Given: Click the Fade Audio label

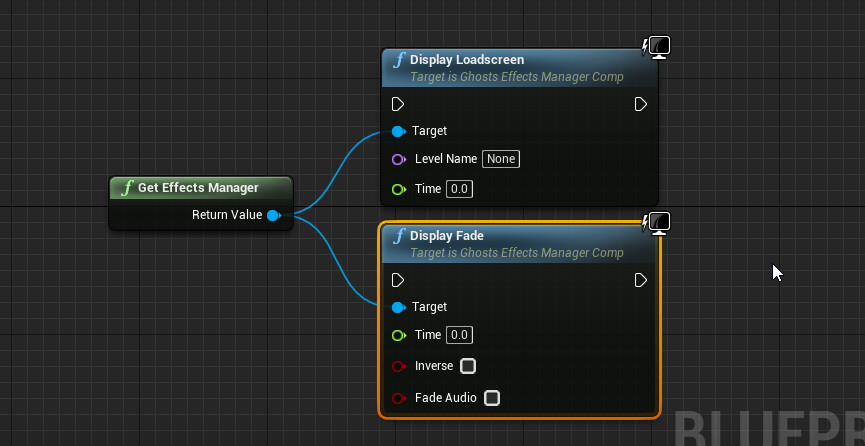Looking at the screenshot, I should (446, 397).
